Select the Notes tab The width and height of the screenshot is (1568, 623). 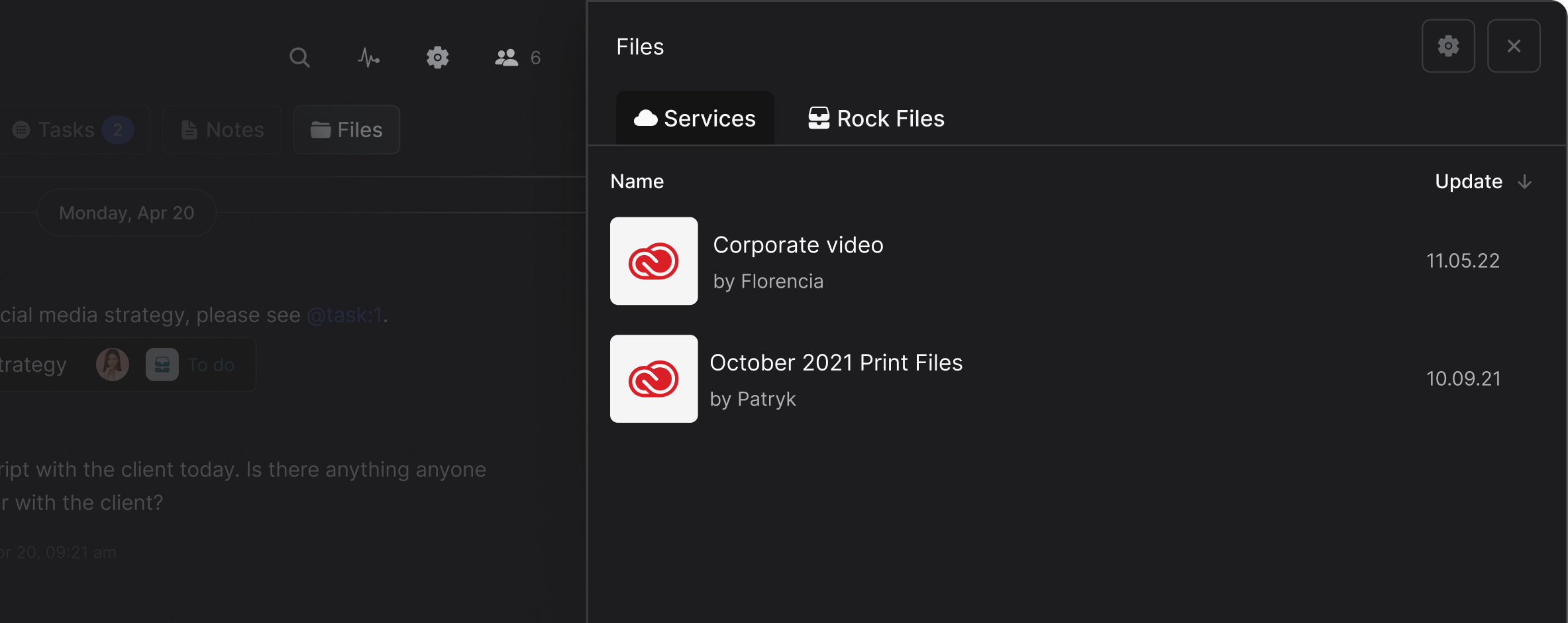[221, 130]
